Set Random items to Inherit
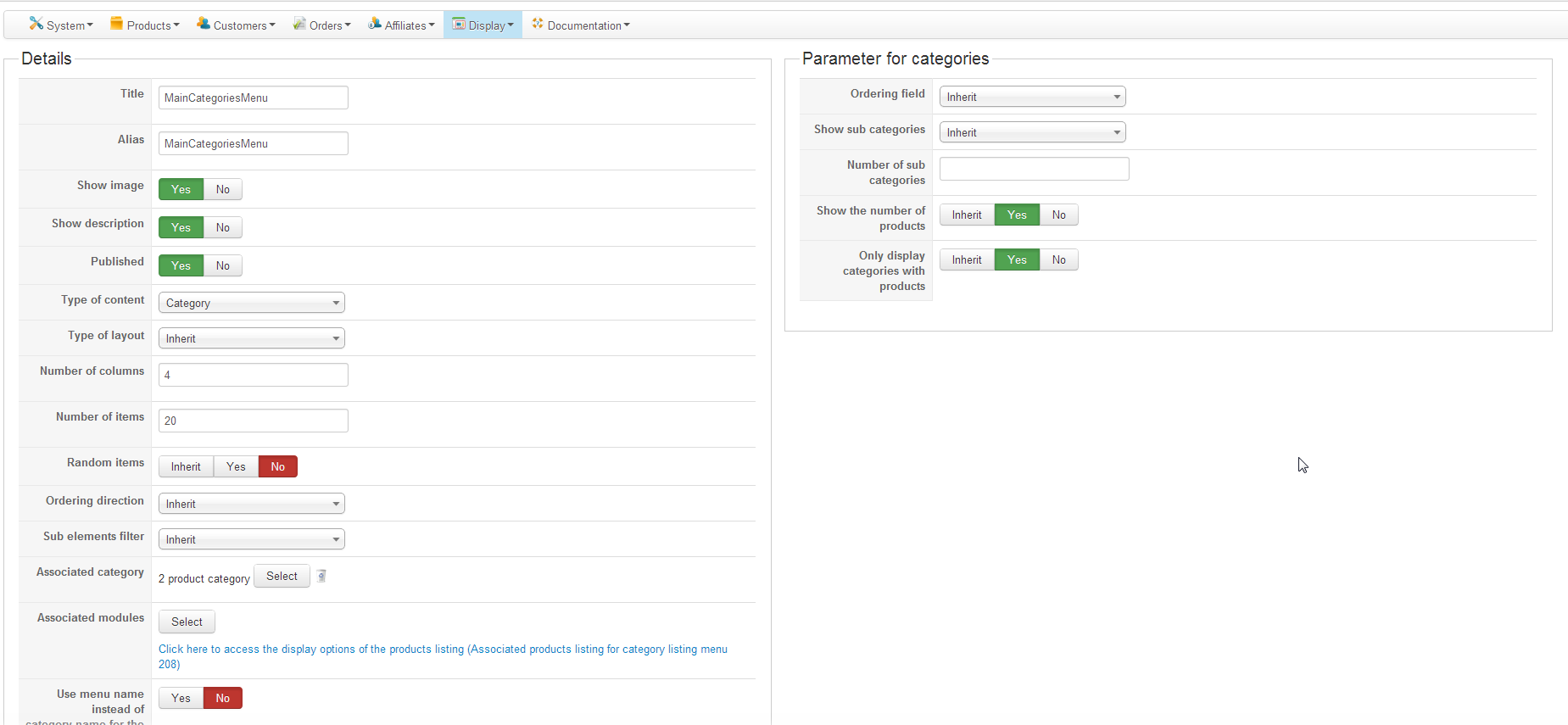This screenshot has width=1568, height=725. click(x=186, y=466)
